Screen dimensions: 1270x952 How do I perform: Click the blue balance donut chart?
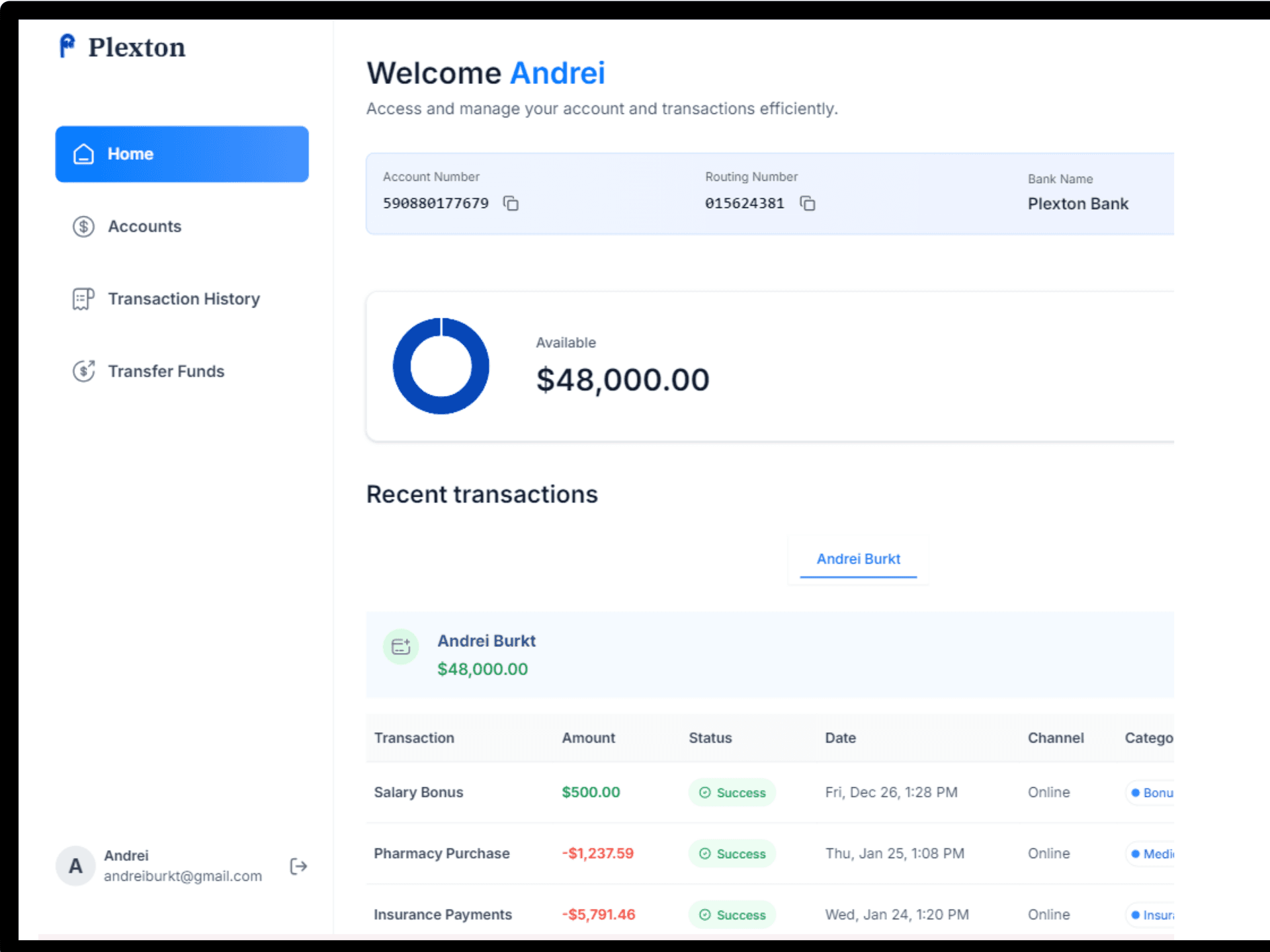[x=441, y=366]
